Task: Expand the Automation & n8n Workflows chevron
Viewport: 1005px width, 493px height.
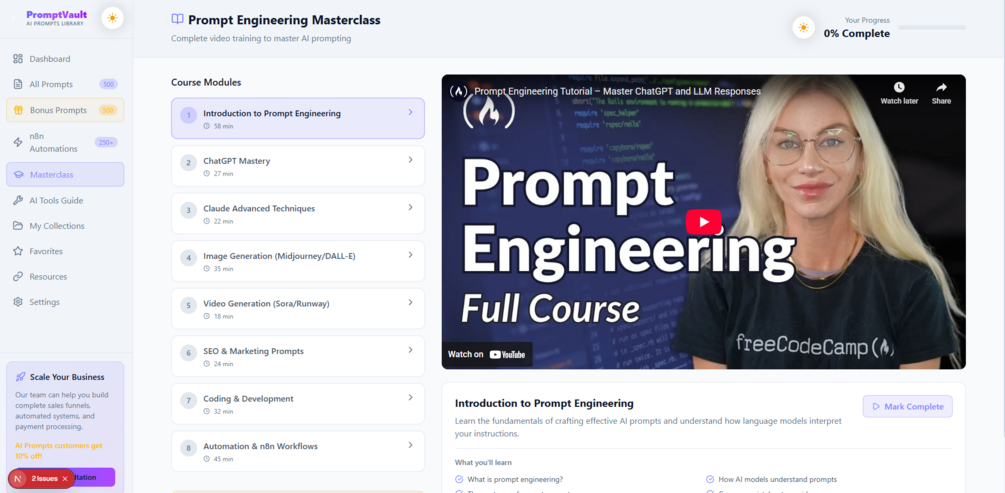Action: pyautogui.click(x=410, y=445)
